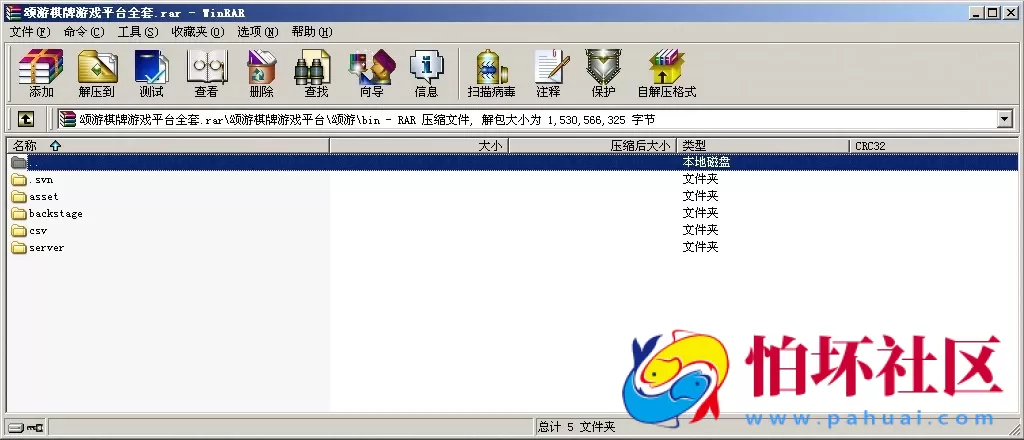The image size is (1024, 440).
Task: Close the WinRAR window
Action: pyautogui.click(x=1010, y=12)
